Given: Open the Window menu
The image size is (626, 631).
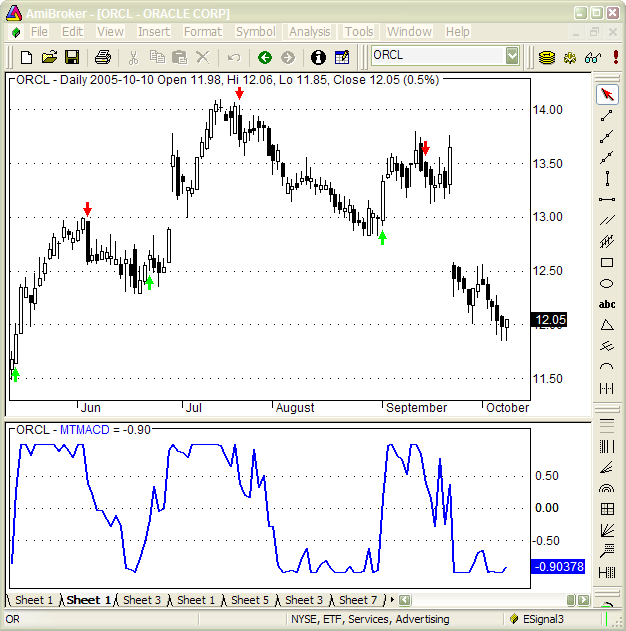Looking at the screenshot, I should point(409,31).
